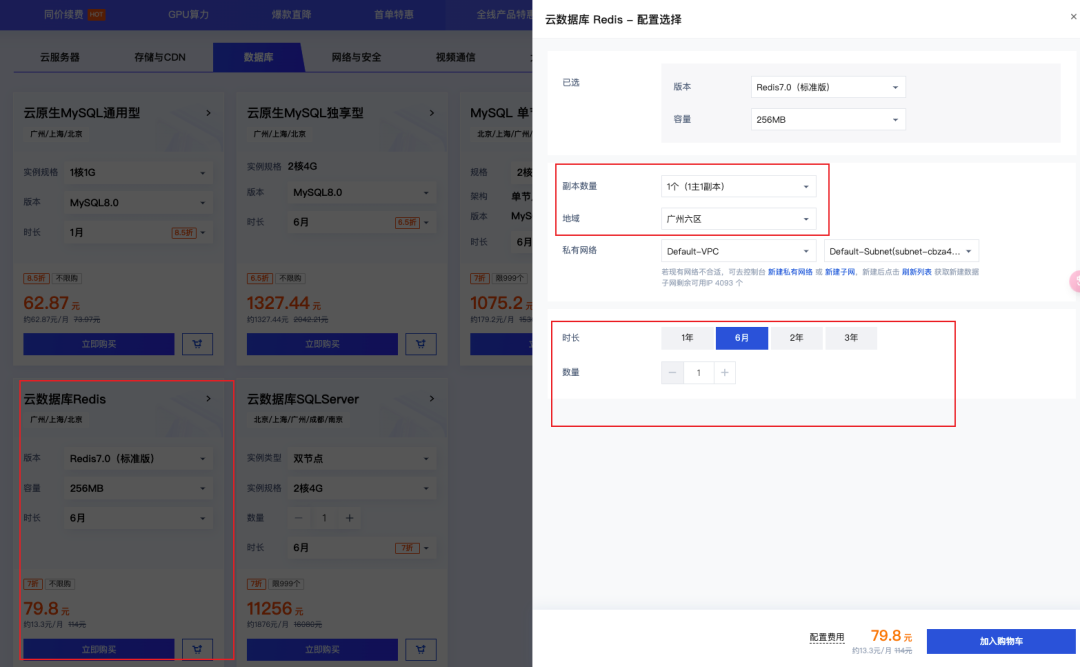
Task: Open 云数据库SQLServer details chevron
Action: [432, 399]
